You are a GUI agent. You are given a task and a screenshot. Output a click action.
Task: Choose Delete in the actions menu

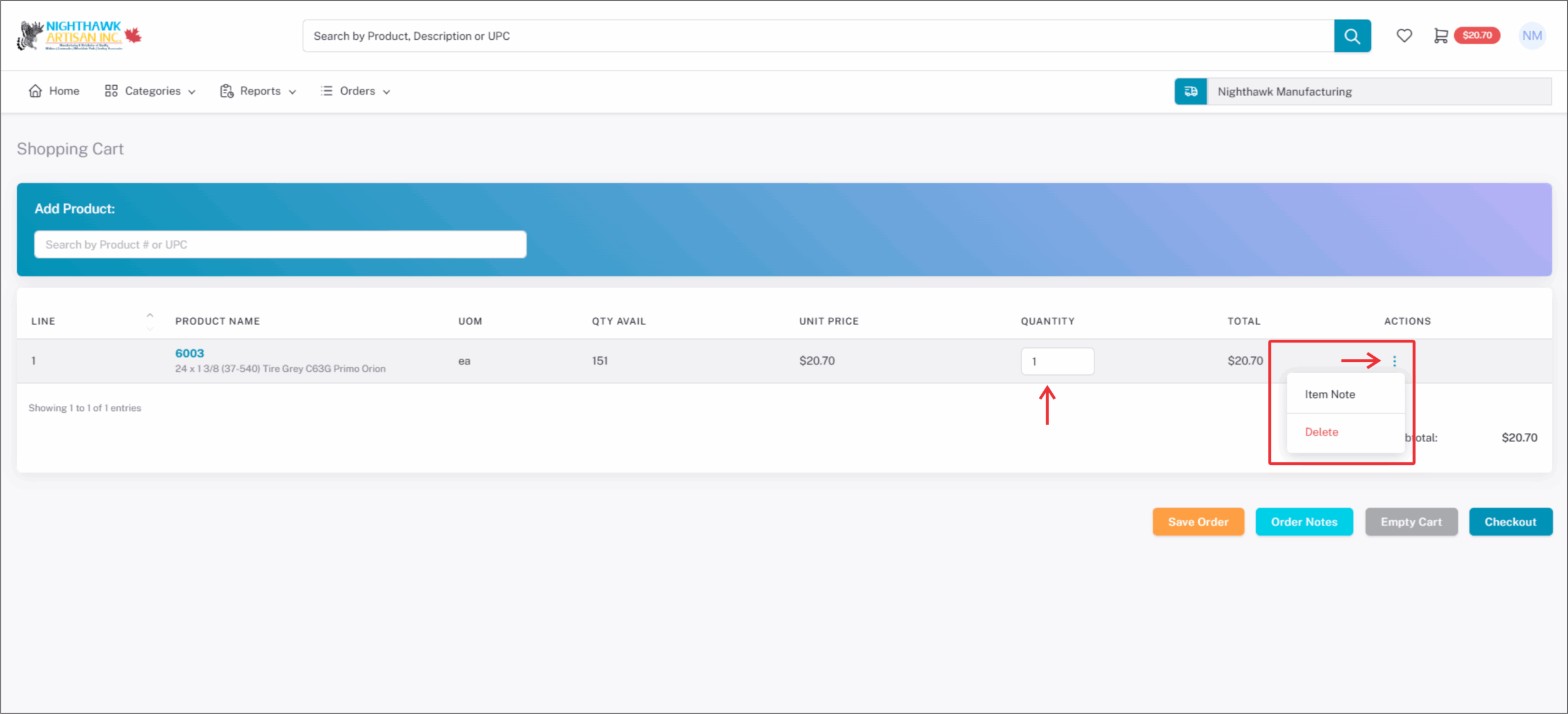pos(1321,432)
